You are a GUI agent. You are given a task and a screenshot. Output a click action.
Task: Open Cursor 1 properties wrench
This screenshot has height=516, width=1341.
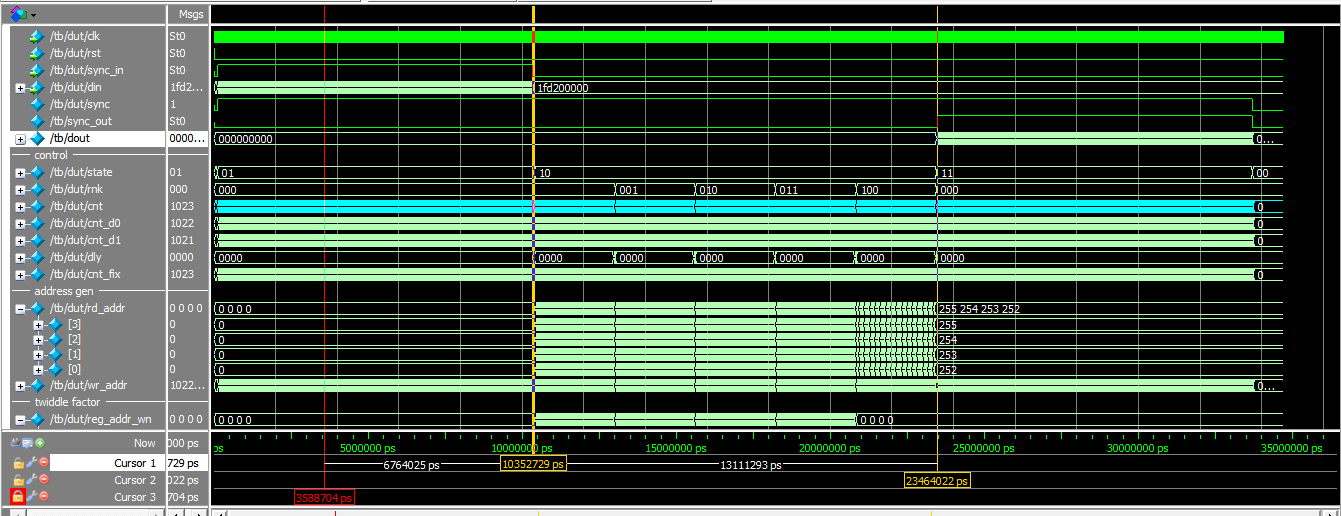pos(31,464)
